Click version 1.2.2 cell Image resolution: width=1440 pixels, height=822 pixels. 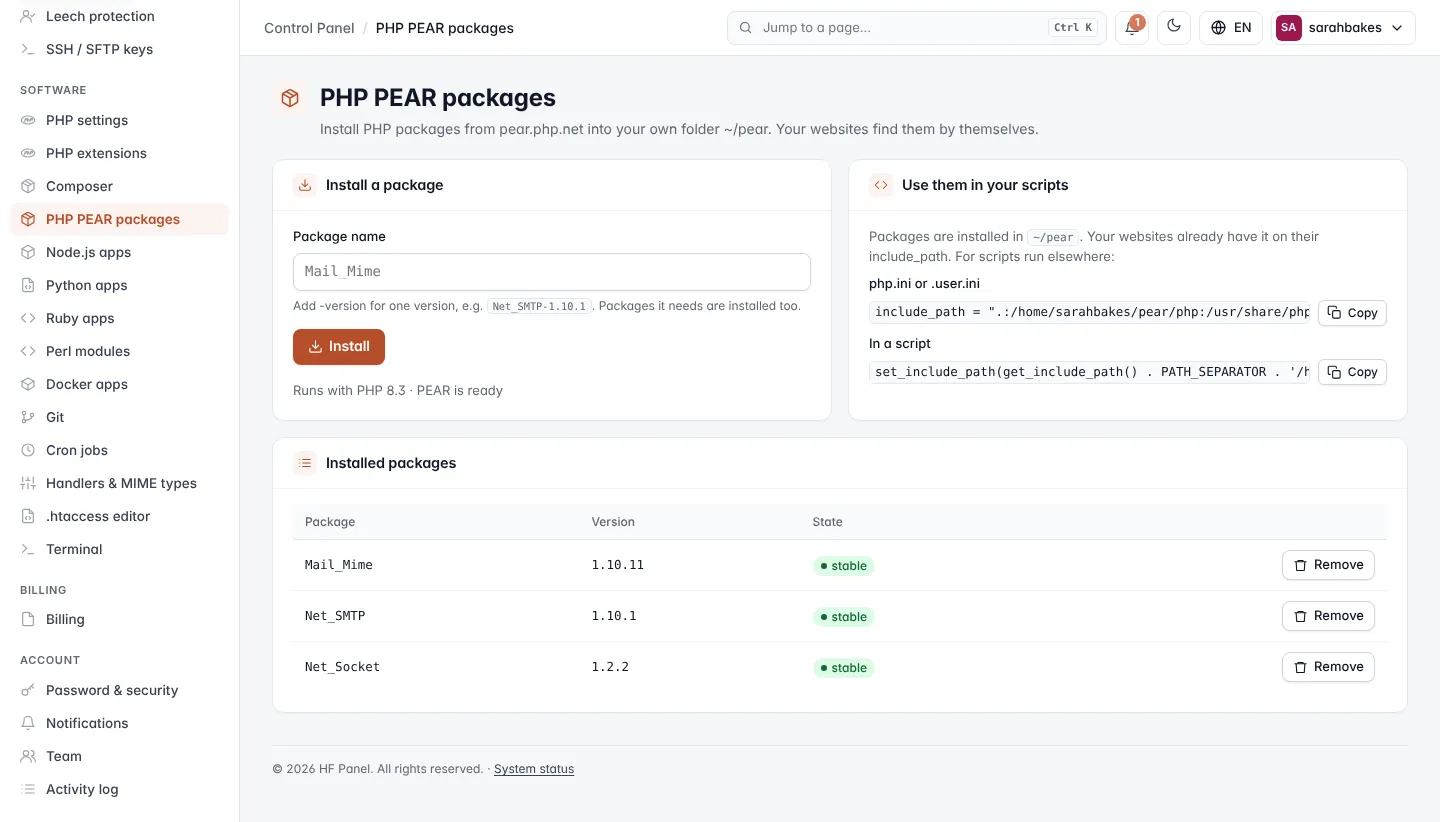[x=610, y=667]
